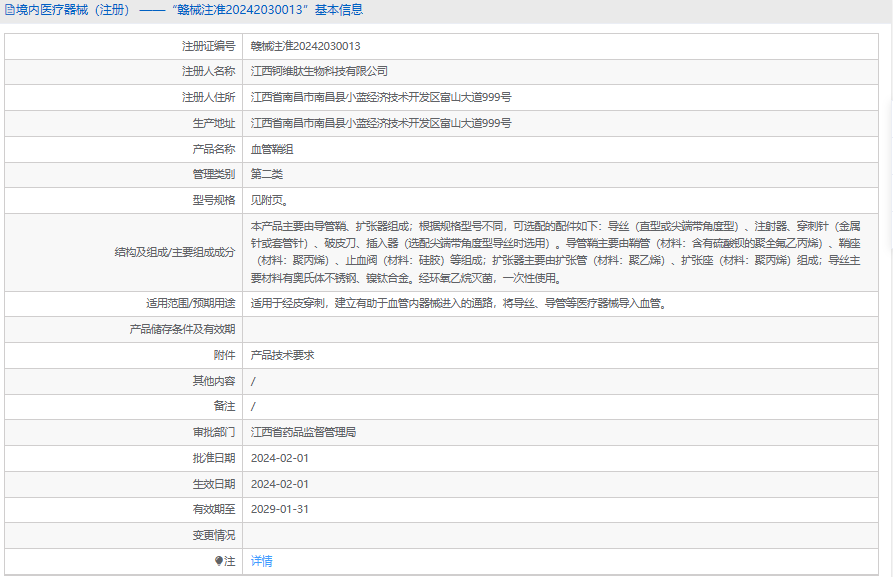Select management category 第二类

tap(267, 174)
